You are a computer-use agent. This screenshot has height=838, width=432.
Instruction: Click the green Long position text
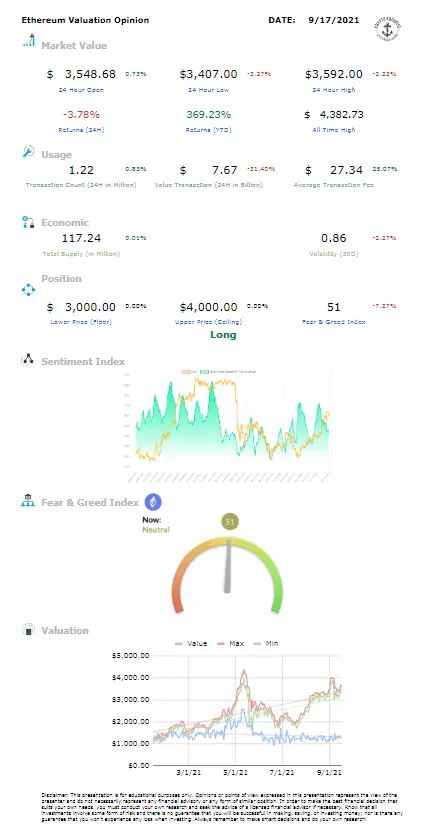223,335
